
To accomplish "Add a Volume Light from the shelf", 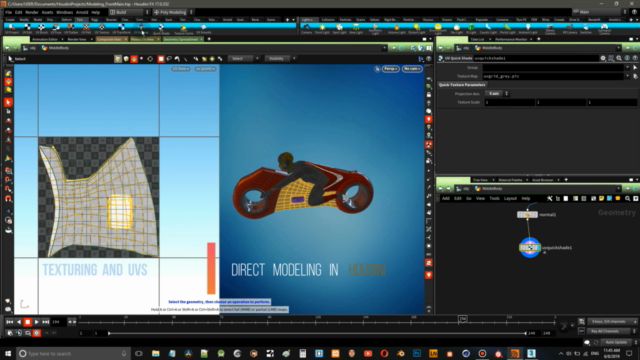I will 396,29.
